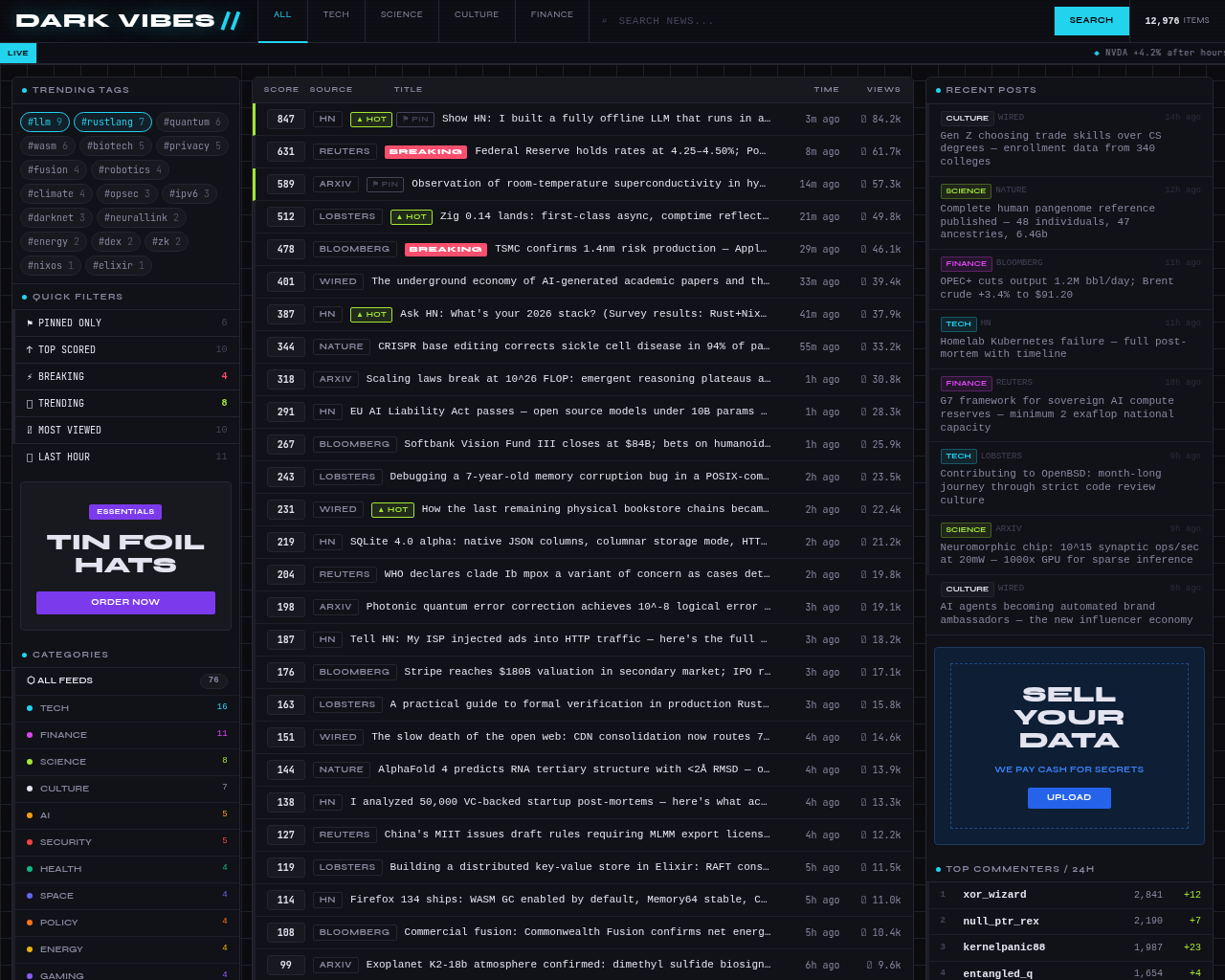Click the up-arrow icon beside Top Scored
This screenshot has height=980, width=1225.
[x=30, y=350]
